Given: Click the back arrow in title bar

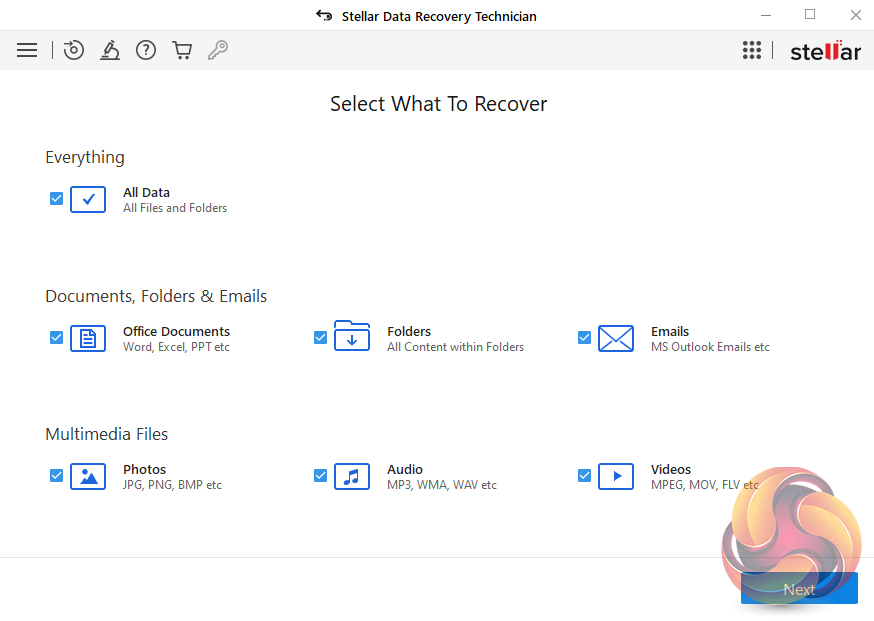Looking at the screenshot, I should point(323,16).
